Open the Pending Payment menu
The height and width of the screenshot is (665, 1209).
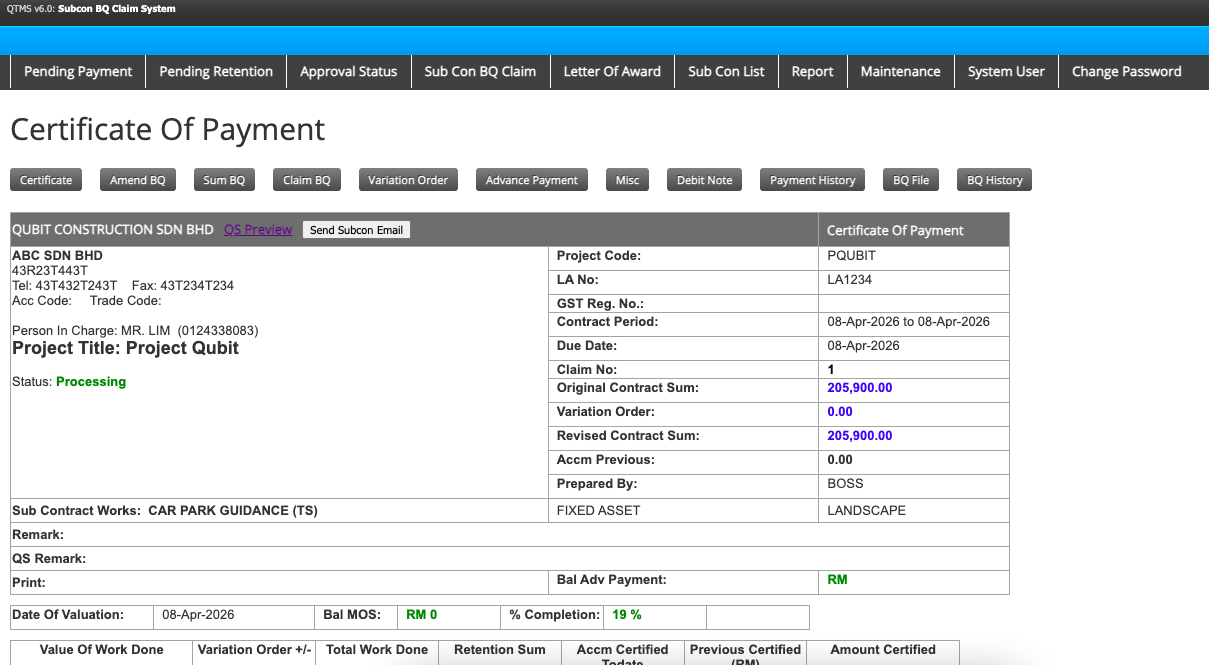pos(78,72)
